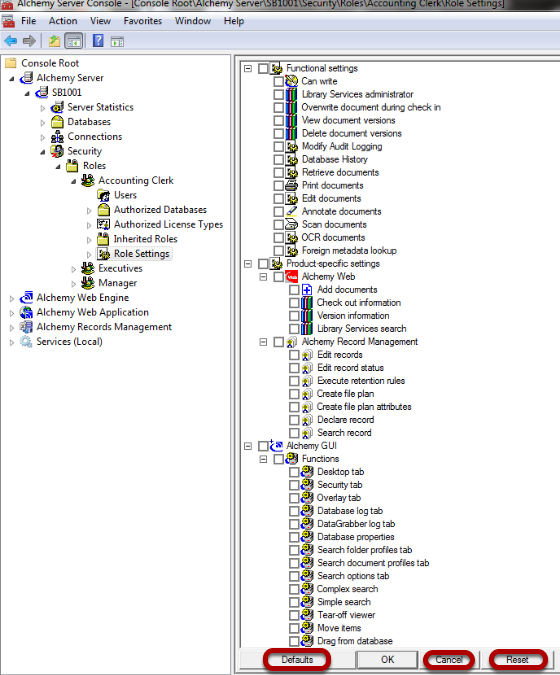Viewport: 560px width, 675px height.
Task: Expand the Authorized Databases tree node
Action: [89, 211]
